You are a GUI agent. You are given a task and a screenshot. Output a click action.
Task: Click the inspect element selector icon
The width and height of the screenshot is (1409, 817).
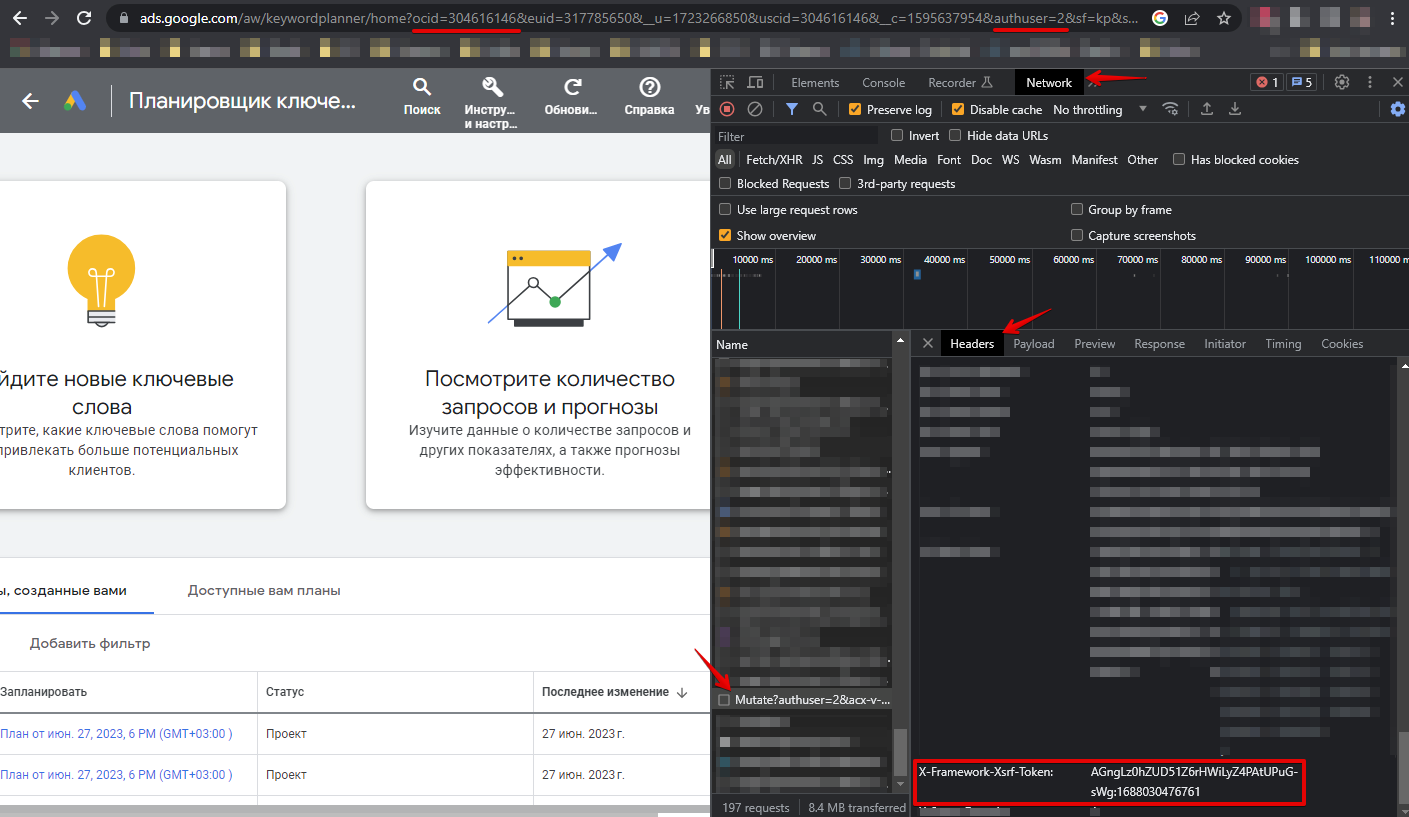727,83
